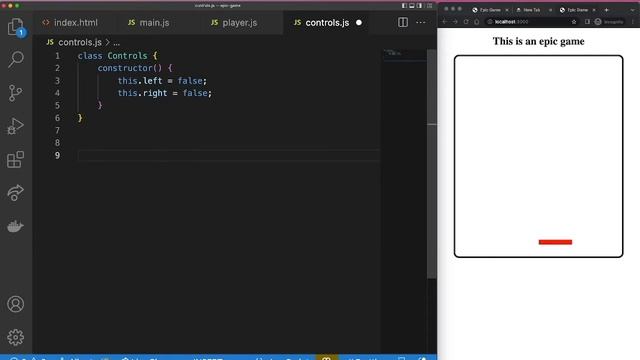640x360 pixels.
Task: Click the Incognito profile indicator
Action: coord(609,22)
